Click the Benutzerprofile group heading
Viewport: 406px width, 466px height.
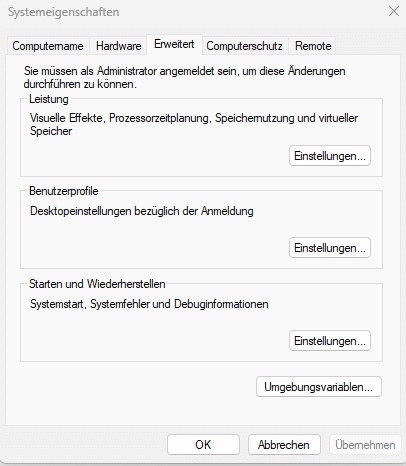[64, 191]
